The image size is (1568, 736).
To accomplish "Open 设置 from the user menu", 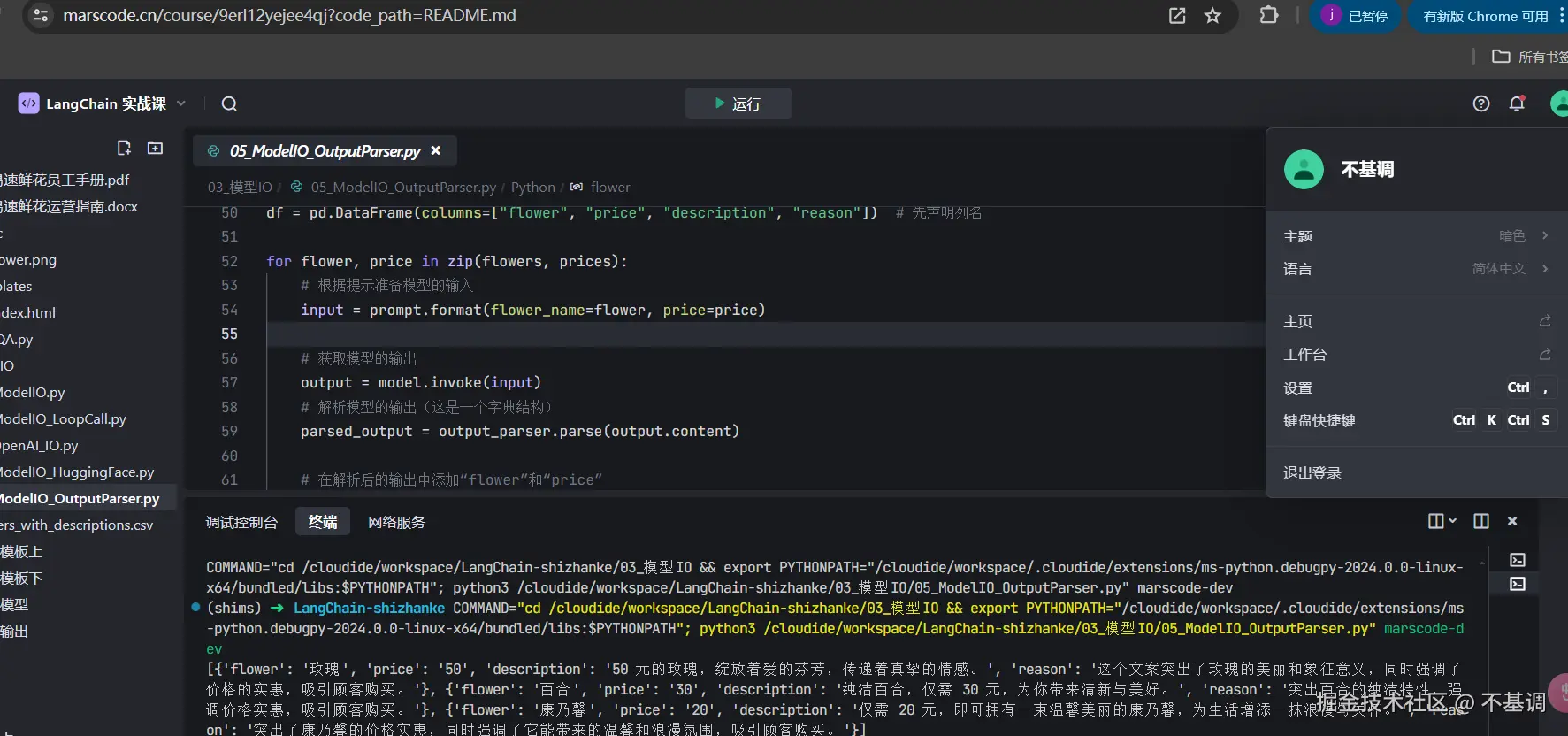I will tap(1298, 388).
